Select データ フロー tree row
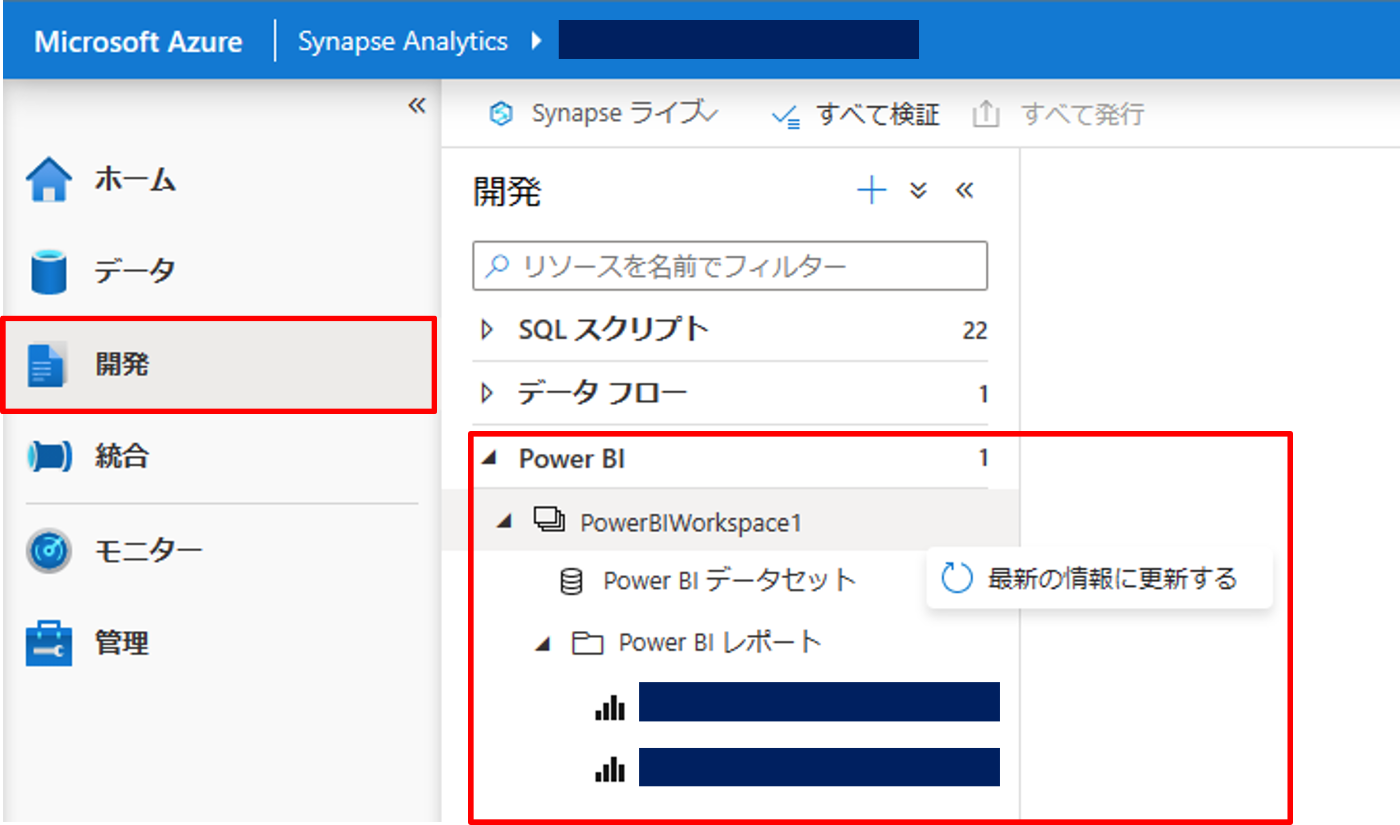Image resolution: width=1400 pixels, height=825 pixels. [730, 394]
